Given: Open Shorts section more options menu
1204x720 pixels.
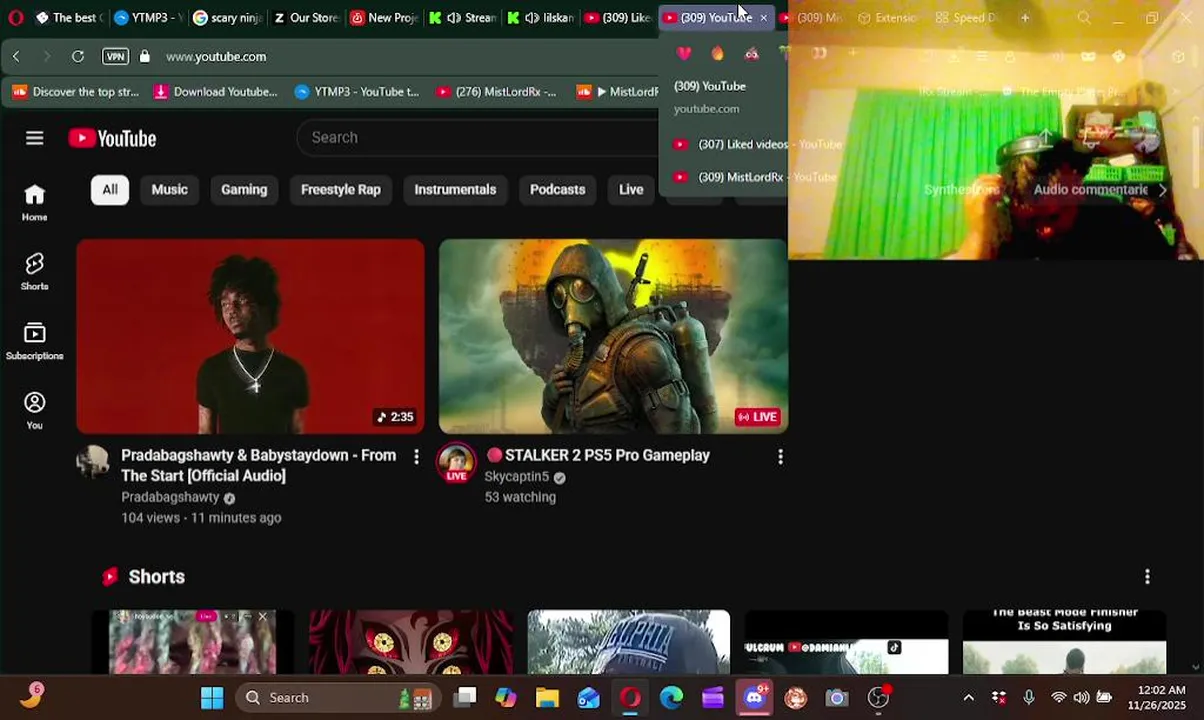Looking at the screenshot, I should point(1147,576).
